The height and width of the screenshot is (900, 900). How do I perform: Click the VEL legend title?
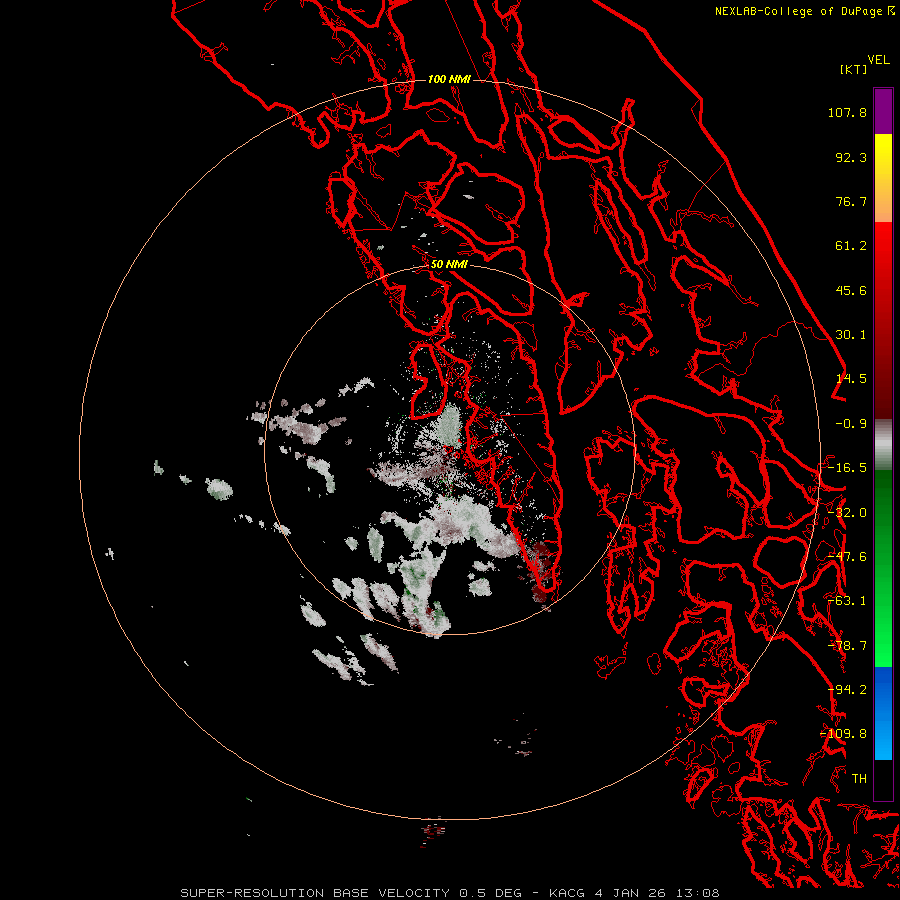tap(878, 60)
